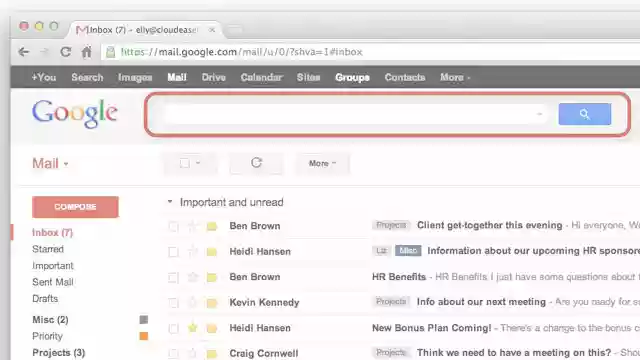Open Drive from the Google bar
This screenshot has width=640, height=360.
coord(213,77)
